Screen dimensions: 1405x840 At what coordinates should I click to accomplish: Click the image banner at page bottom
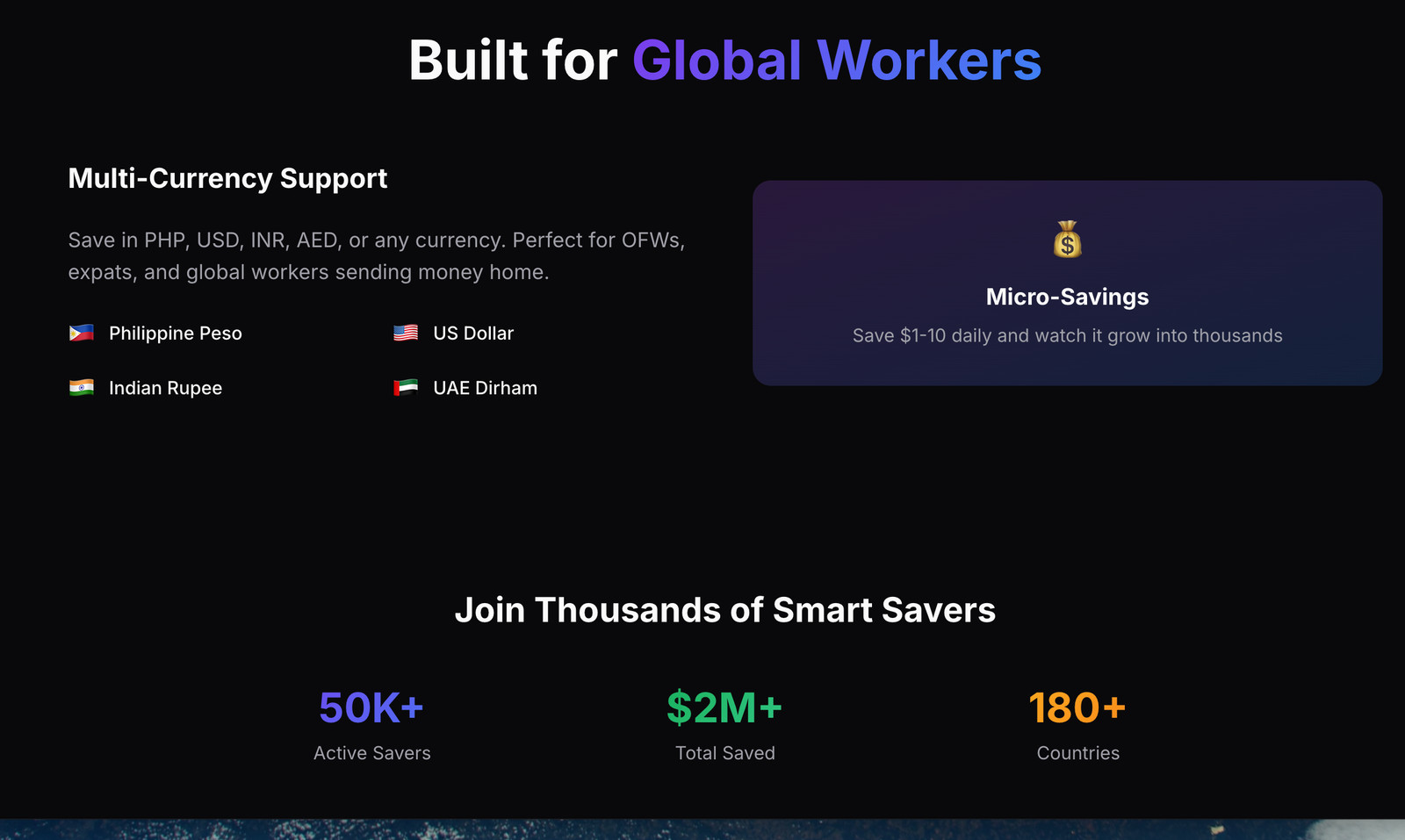702,829
